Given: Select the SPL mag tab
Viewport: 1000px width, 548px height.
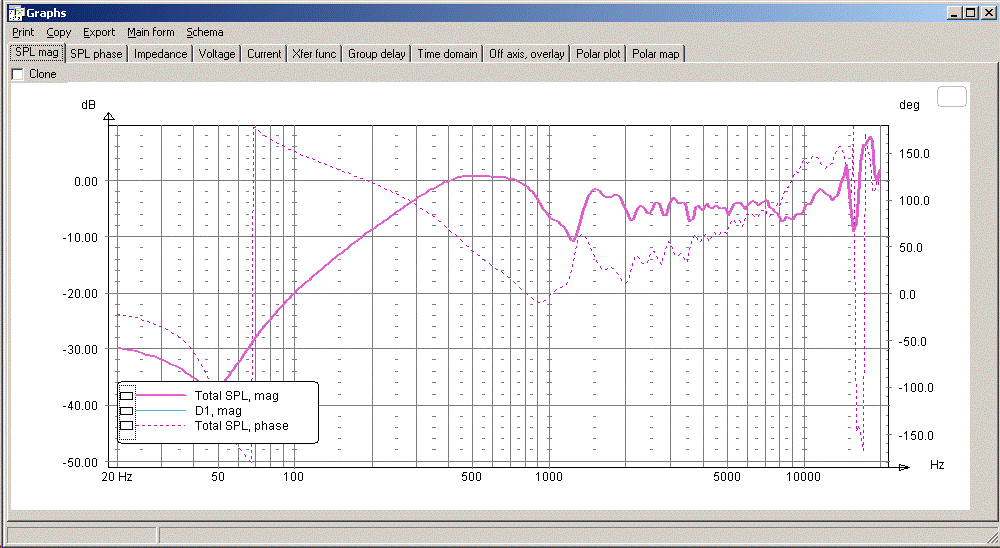Looking at the screenshot, I should (37, 53).
